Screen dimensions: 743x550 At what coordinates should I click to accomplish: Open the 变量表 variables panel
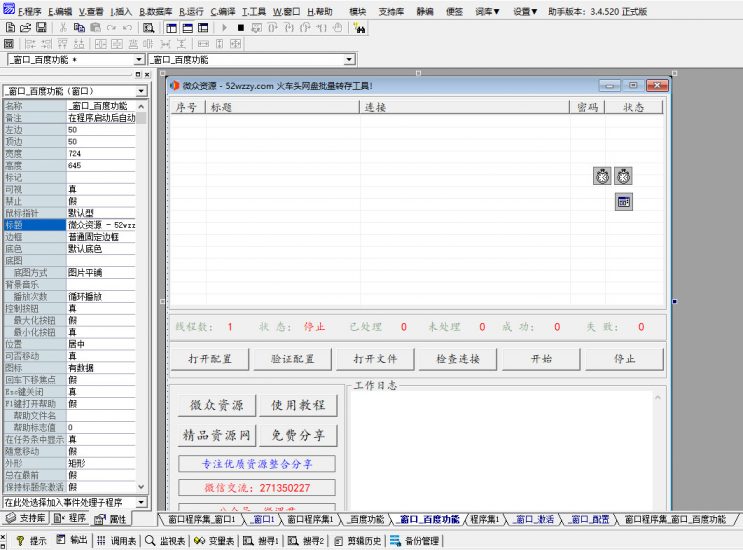pos(214,541)
